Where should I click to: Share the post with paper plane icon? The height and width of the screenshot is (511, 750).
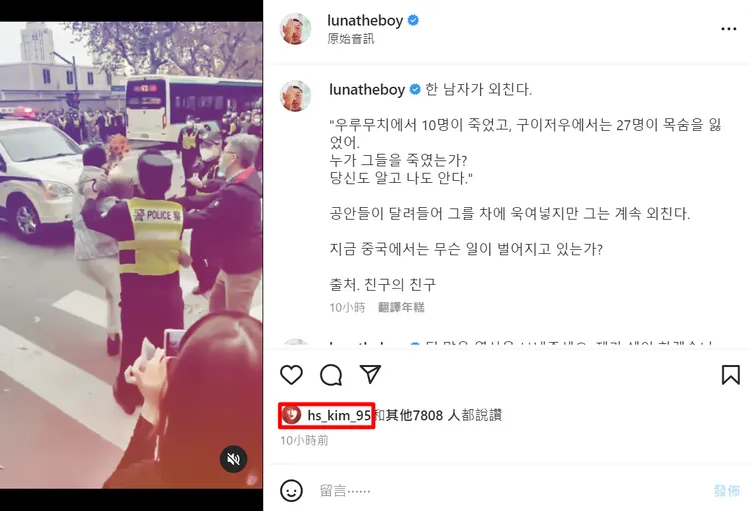click(x=370, y=374)
